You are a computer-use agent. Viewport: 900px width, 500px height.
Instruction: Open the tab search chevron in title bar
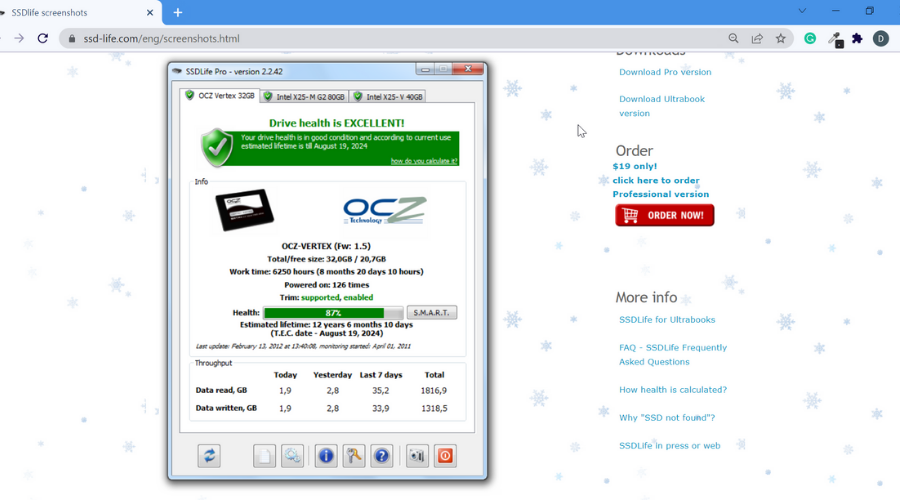(x=802, y=11)
